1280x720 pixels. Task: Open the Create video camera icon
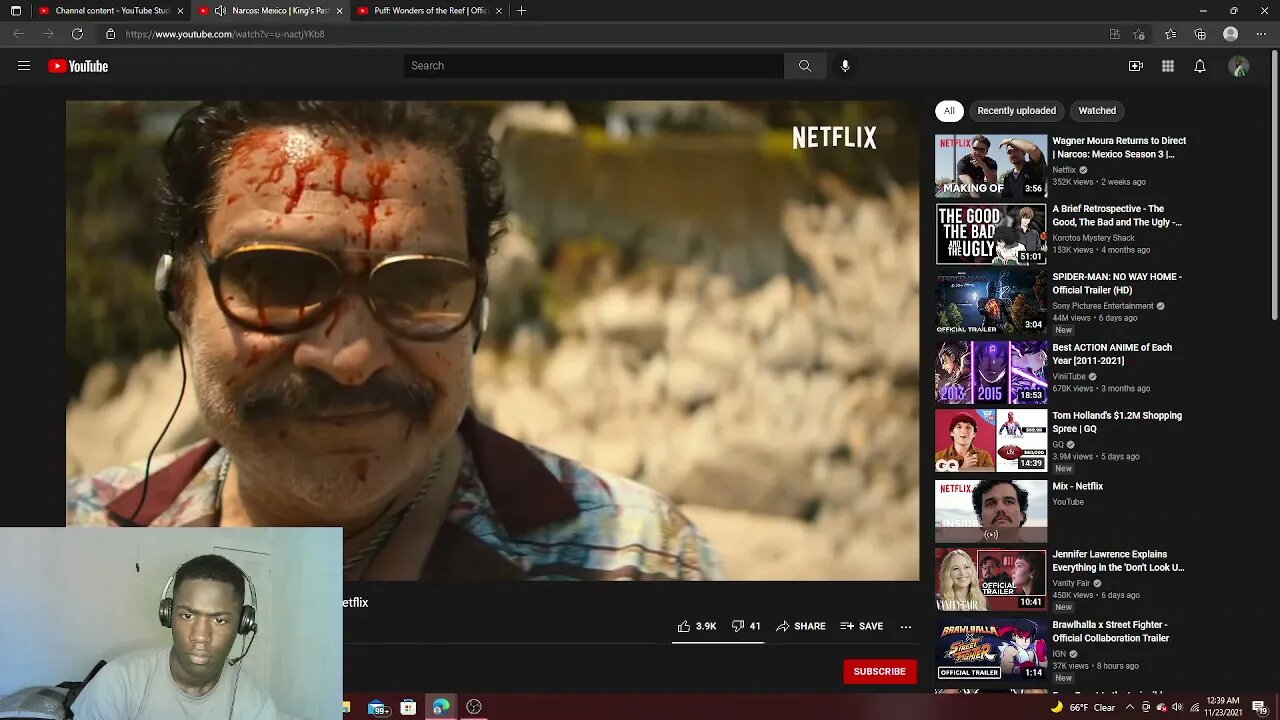1136,66
